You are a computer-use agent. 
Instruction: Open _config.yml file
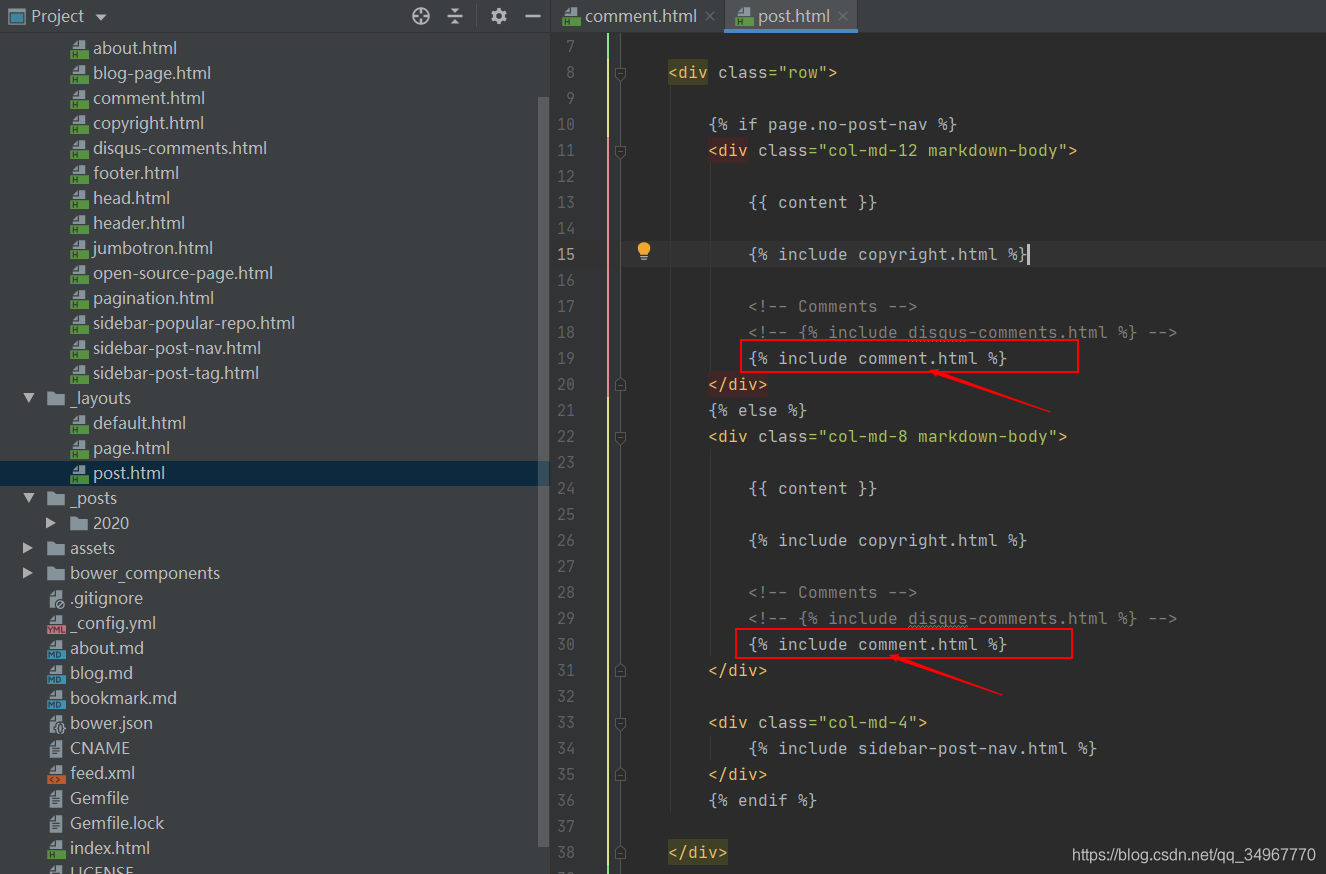pos(113,623)
